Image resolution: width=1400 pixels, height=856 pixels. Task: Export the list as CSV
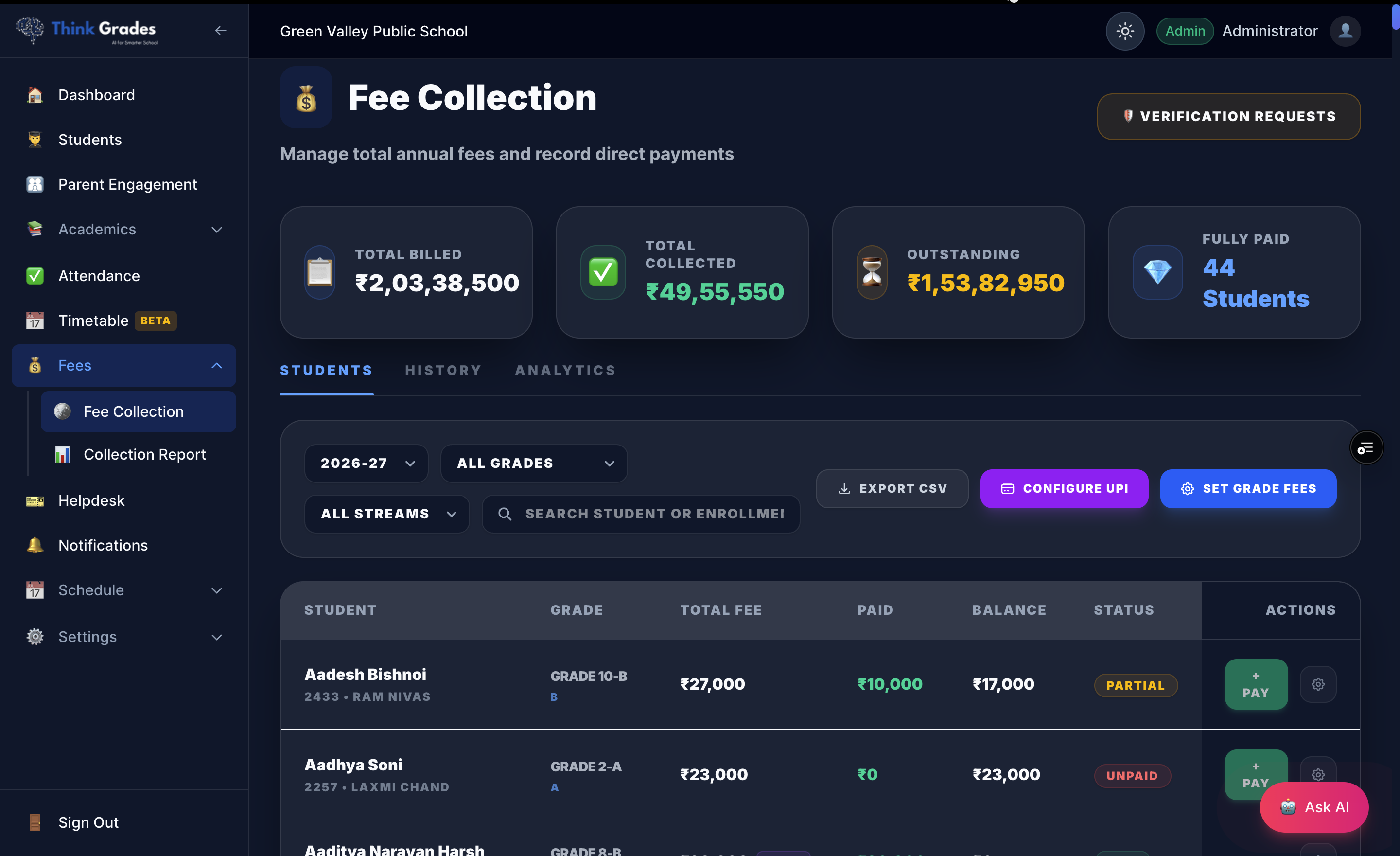point(892,488)
